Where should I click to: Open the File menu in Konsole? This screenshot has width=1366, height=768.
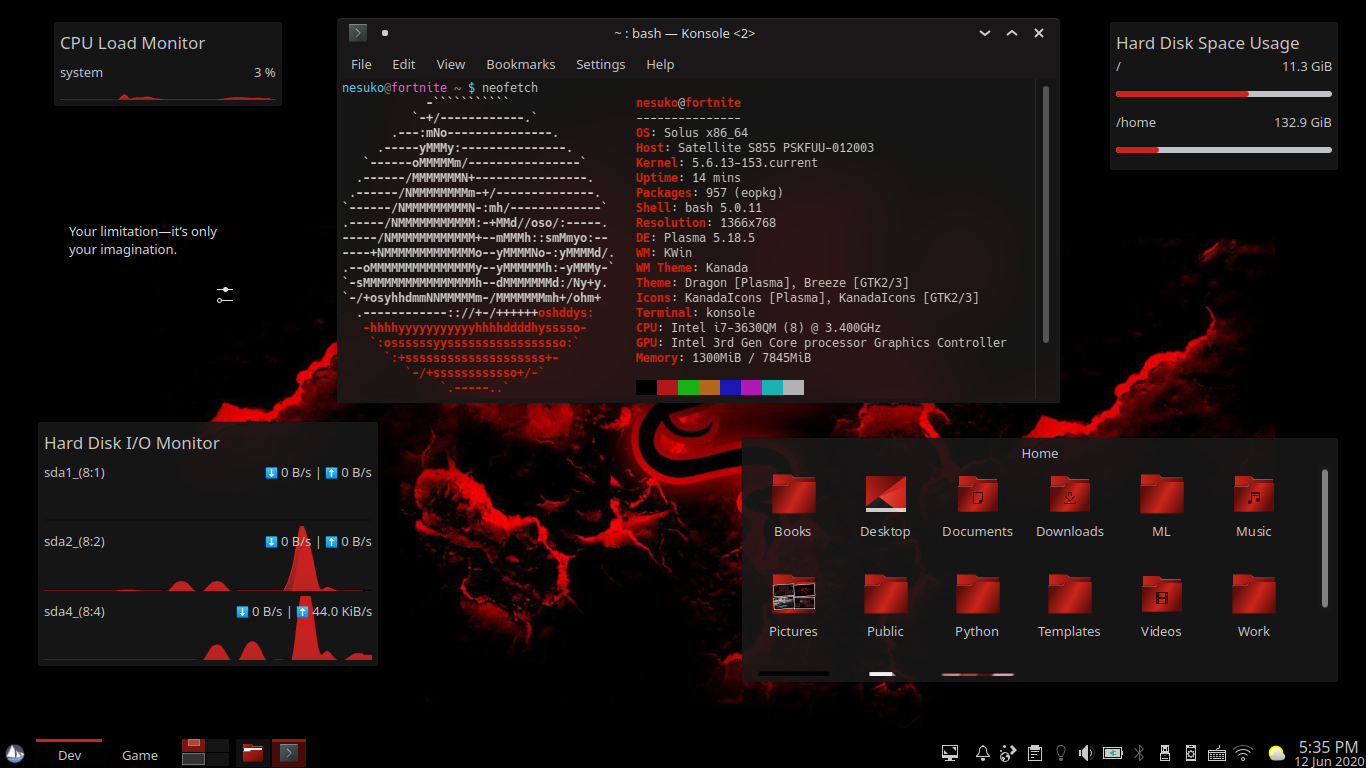(x=361, y=64)
